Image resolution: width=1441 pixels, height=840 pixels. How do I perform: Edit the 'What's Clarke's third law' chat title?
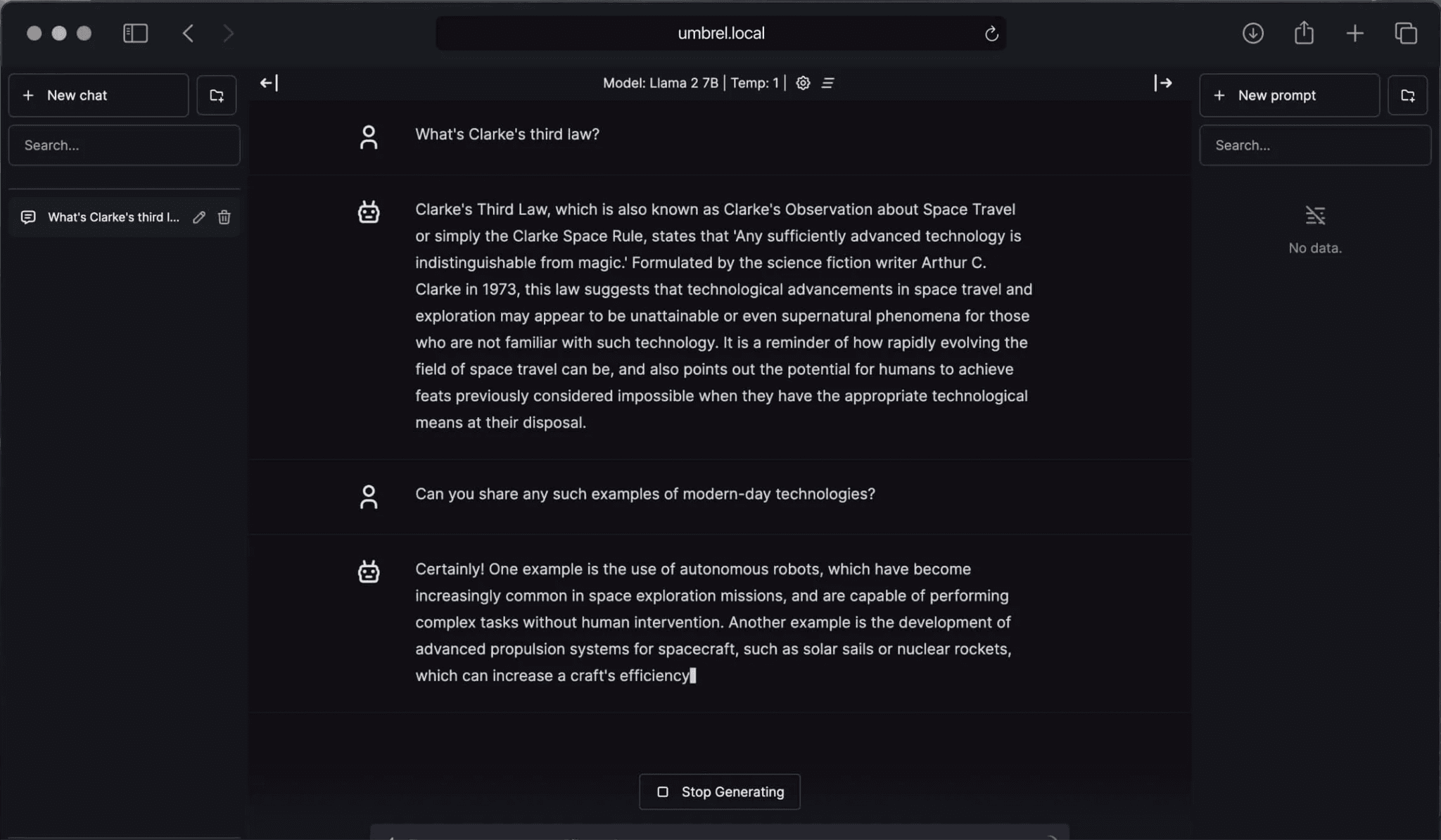pyautogui.click(x=199, y=217)
